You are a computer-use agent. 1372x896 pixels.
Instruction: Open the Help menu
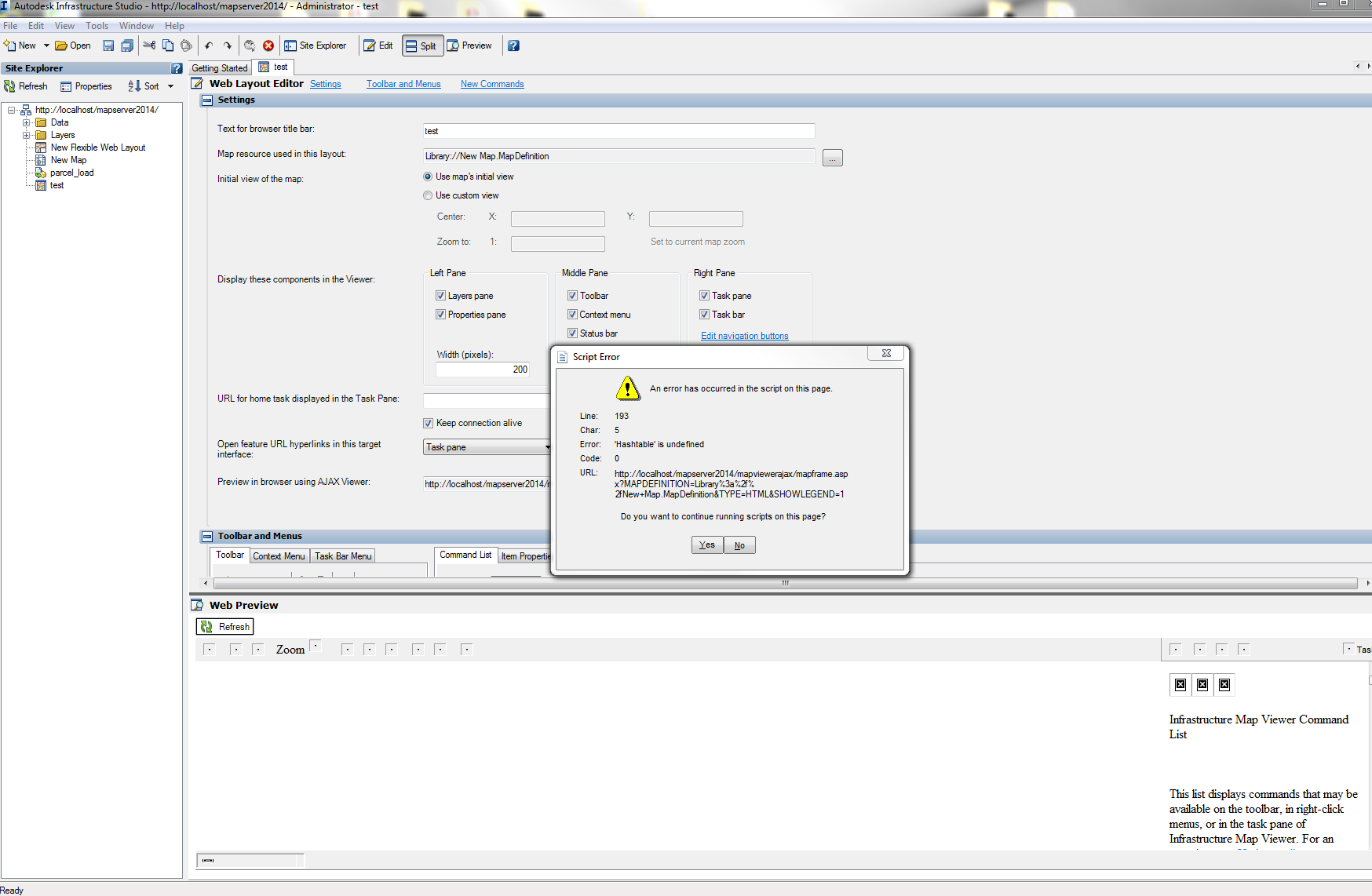[x=174, y=26]
